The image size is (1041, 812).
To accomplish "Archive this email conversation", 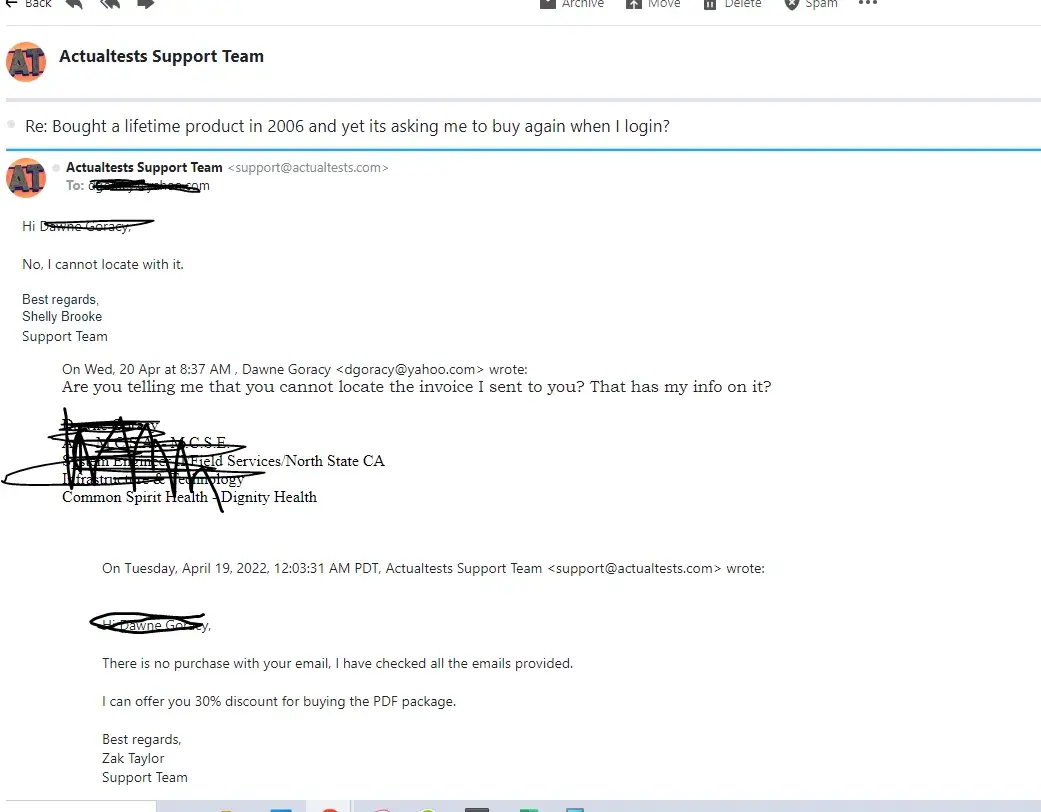I will click(572, 4).
